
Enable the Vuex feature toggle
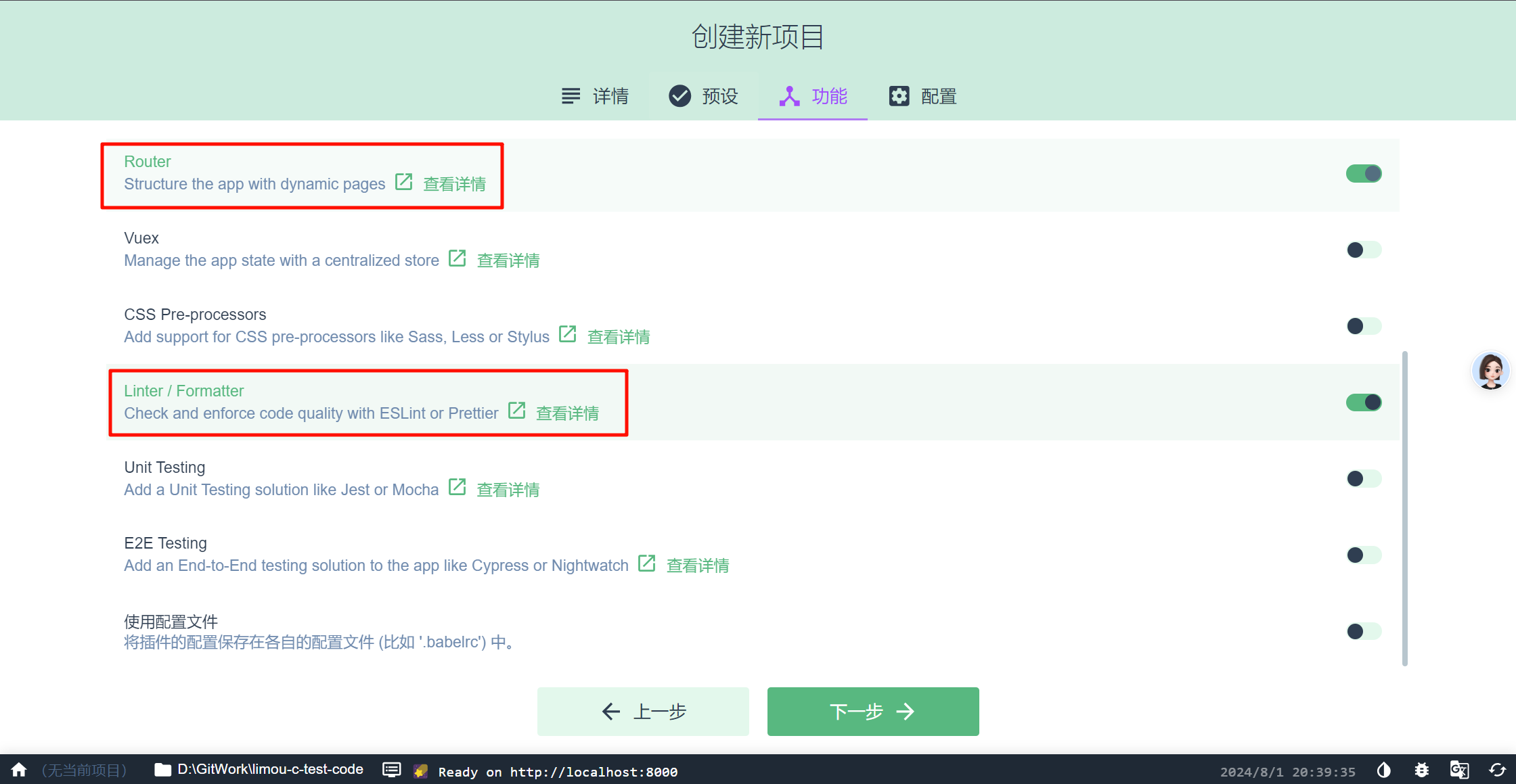1364,250
